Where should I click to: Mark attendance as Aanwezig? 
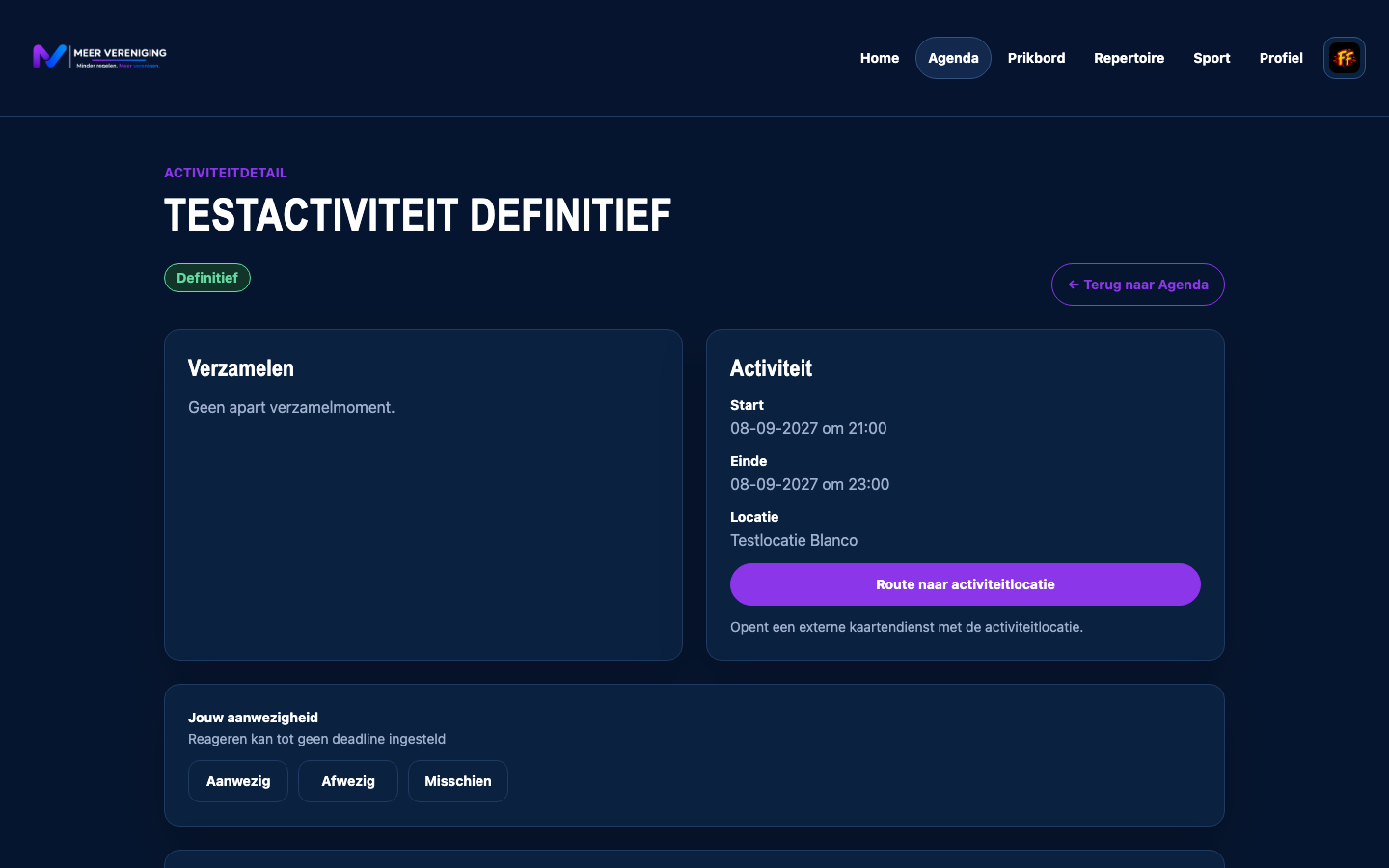pos(238,781)
